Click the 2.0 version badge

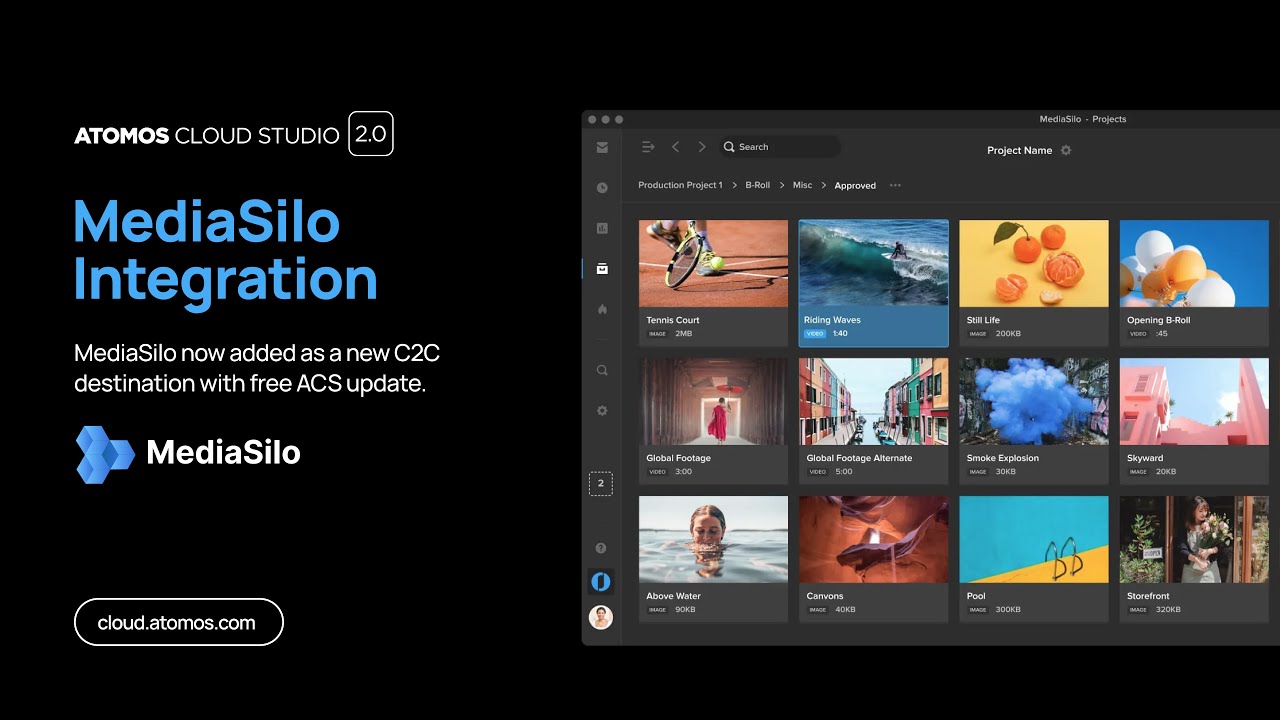[x=371, y=134]
